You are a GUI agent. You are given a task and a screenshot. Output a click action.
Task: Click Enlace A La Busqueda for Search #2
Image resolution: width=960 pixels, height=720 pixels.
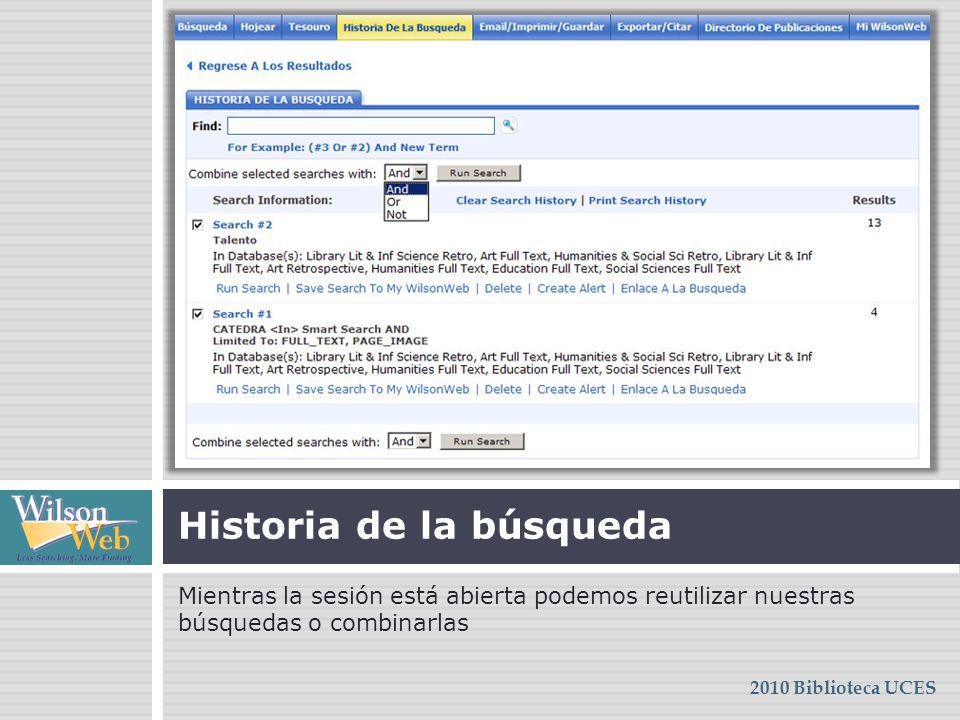tap(683, 288)
